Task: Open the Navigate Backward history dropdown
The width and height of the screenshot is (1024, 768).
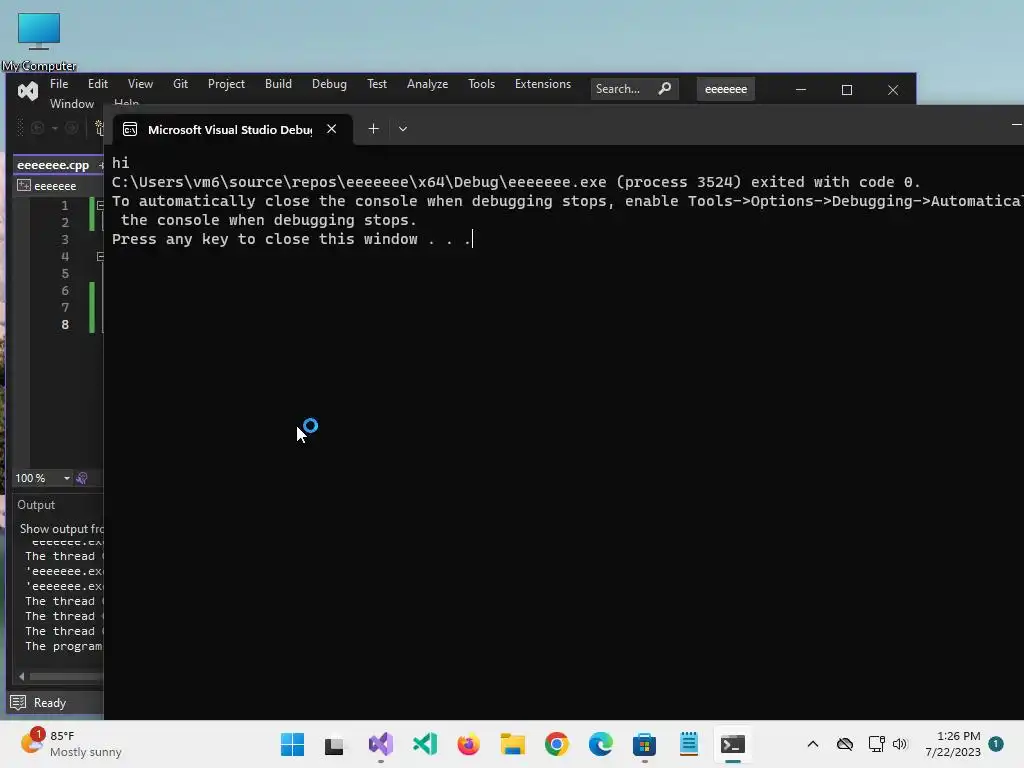Action: (55, 128)
